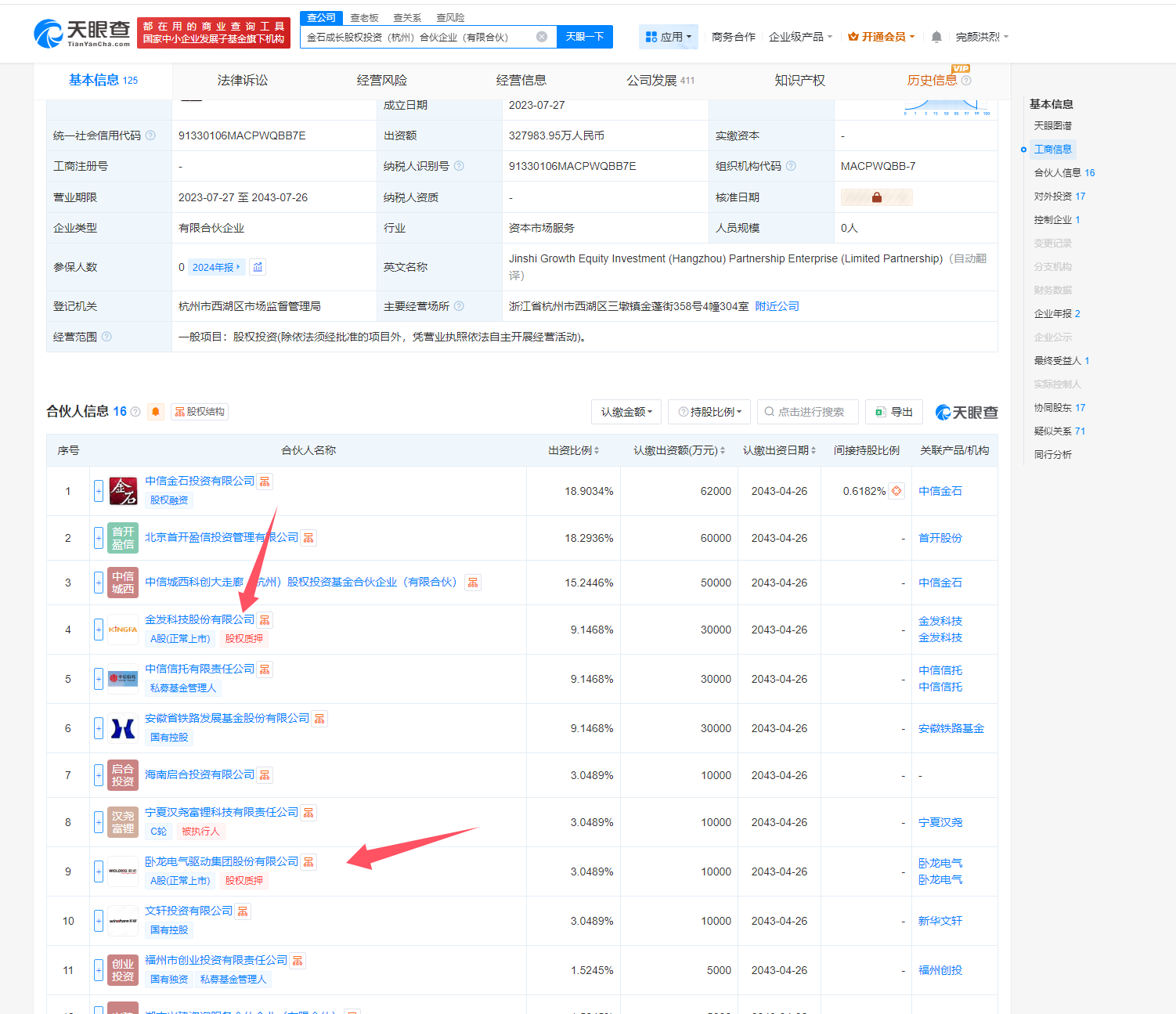Click 开通会员 membership button
The width and height of the screenshot is (1176, 1014).
[882, 37]
